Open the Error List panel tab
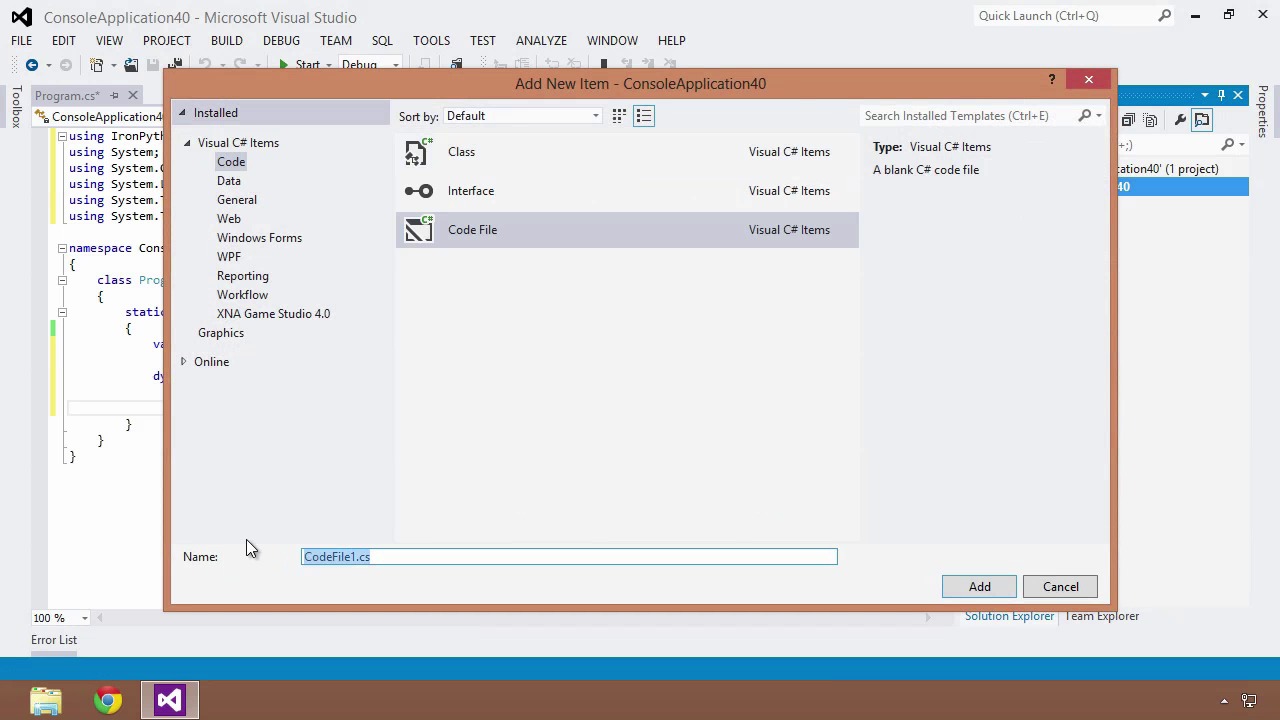The image size is (1280, 720). 54,640
